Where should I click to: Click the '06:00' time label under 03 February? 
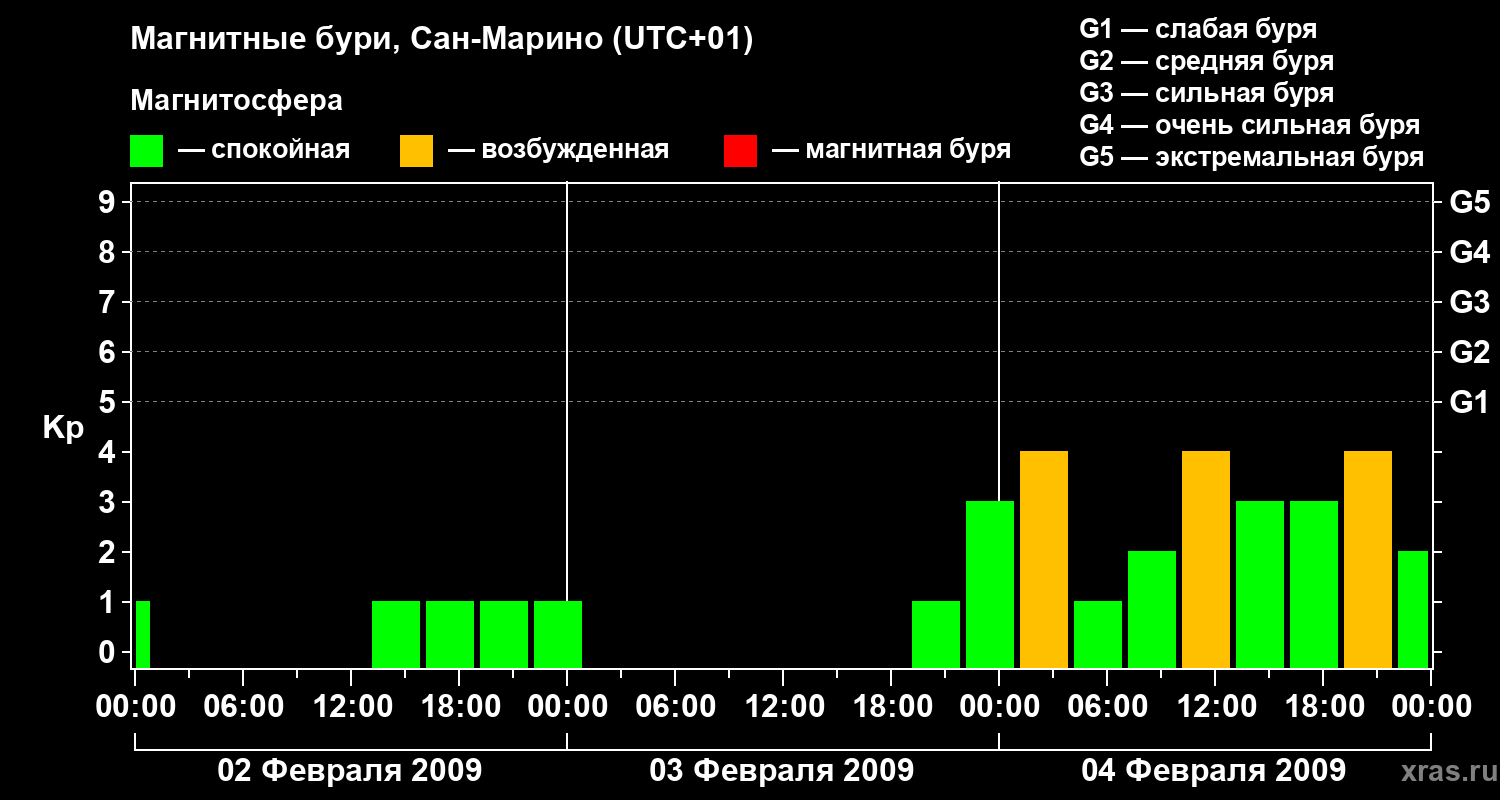(675, 707)
